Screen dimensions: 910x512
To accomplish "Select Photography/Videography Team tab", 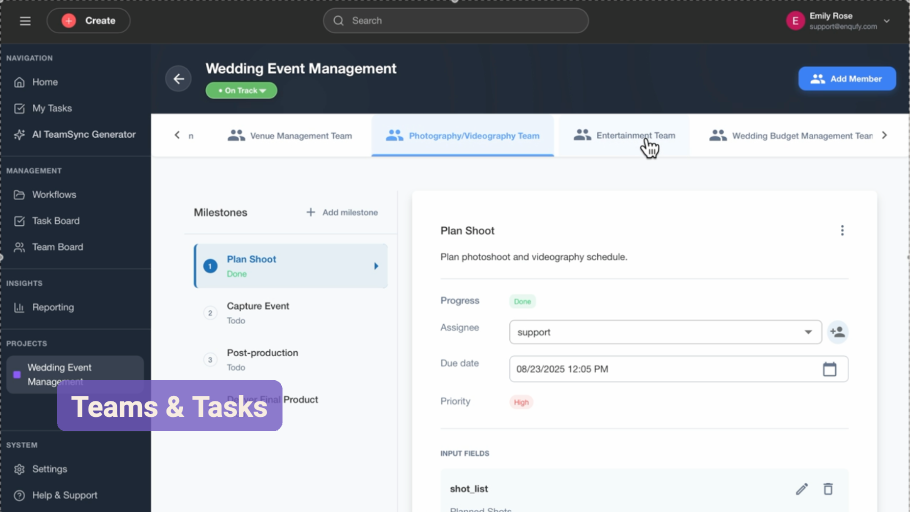I will coord(463,136).
